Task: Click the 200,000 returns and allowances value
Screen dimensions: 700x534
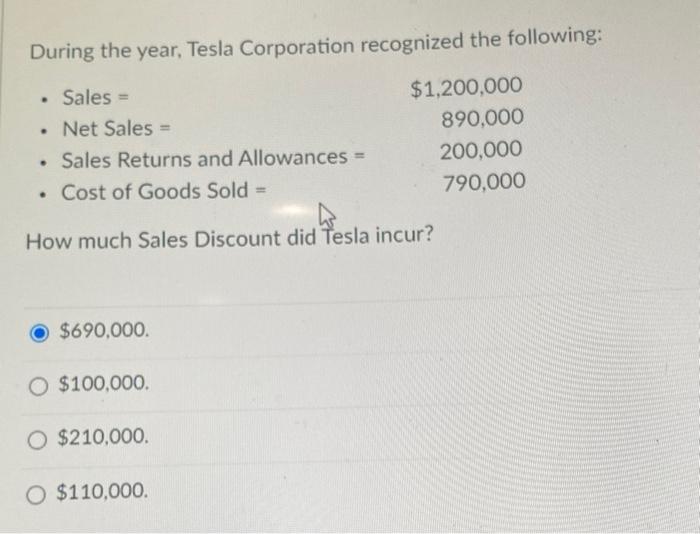Action: pos(481,150)
